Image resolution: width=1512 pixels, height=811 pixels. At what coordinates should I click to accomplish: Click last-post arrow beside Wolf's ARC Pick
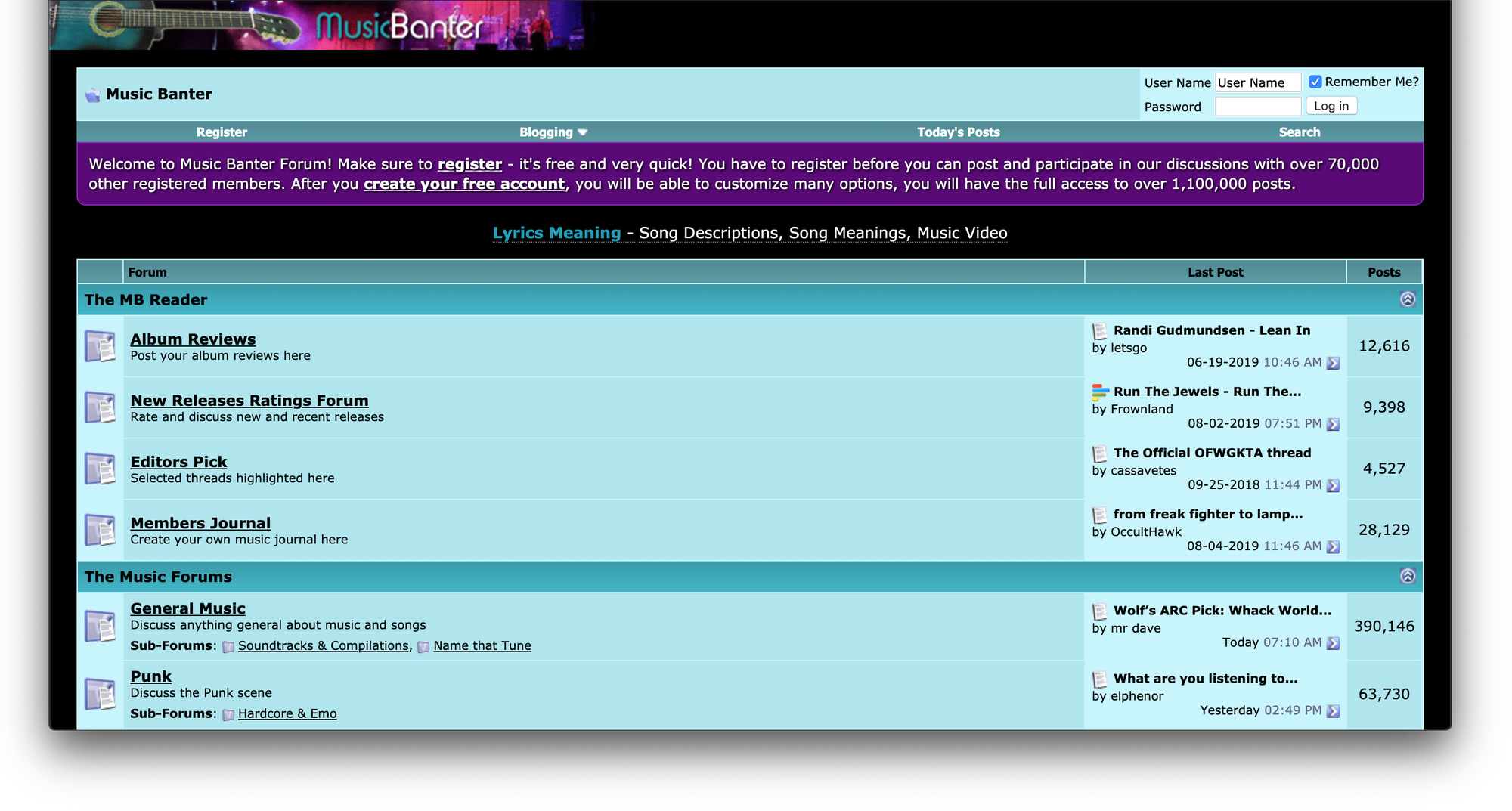[1333, 643]
